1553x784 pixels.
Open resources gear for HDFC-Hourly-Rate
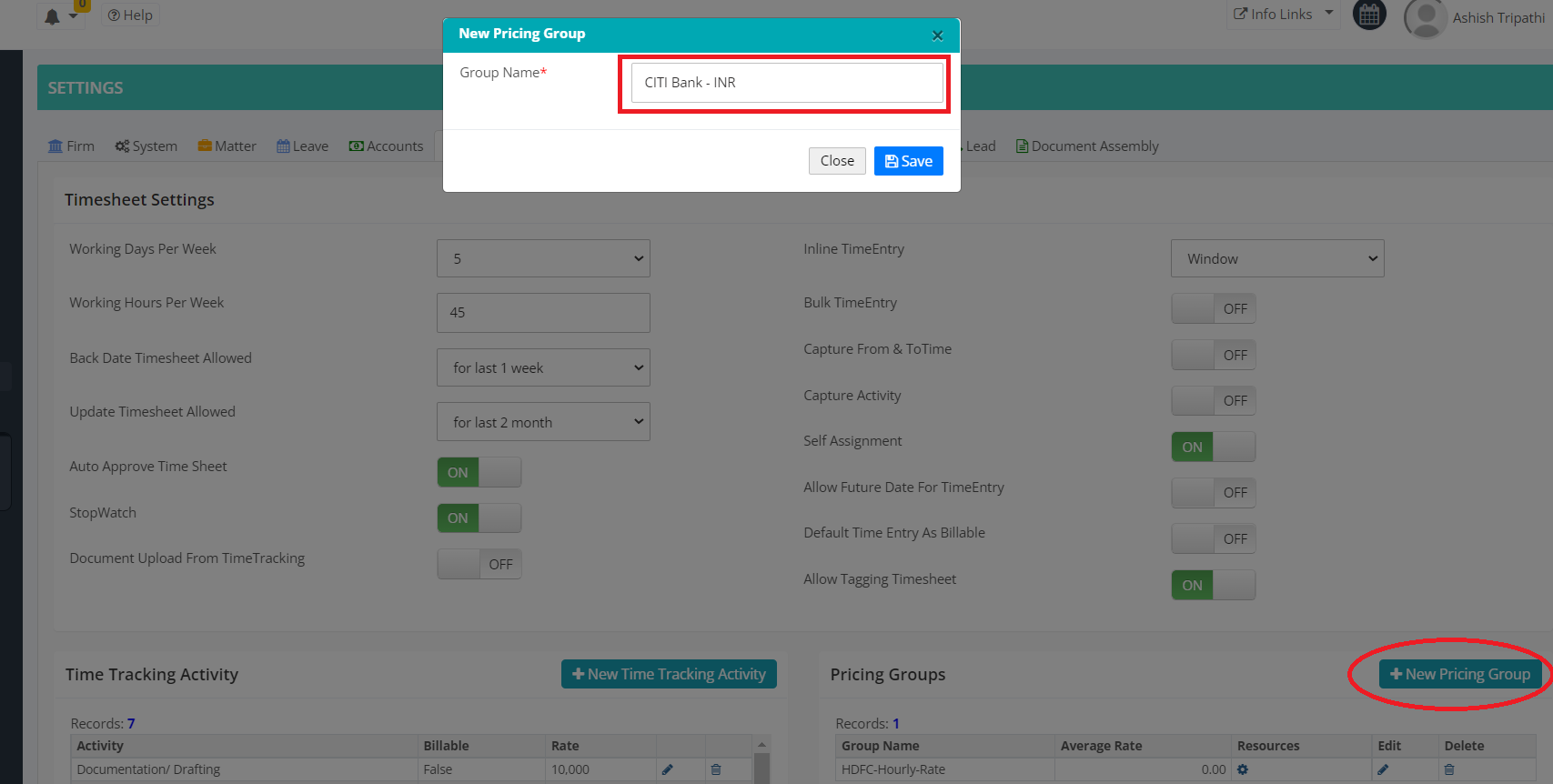[1243, 769]
